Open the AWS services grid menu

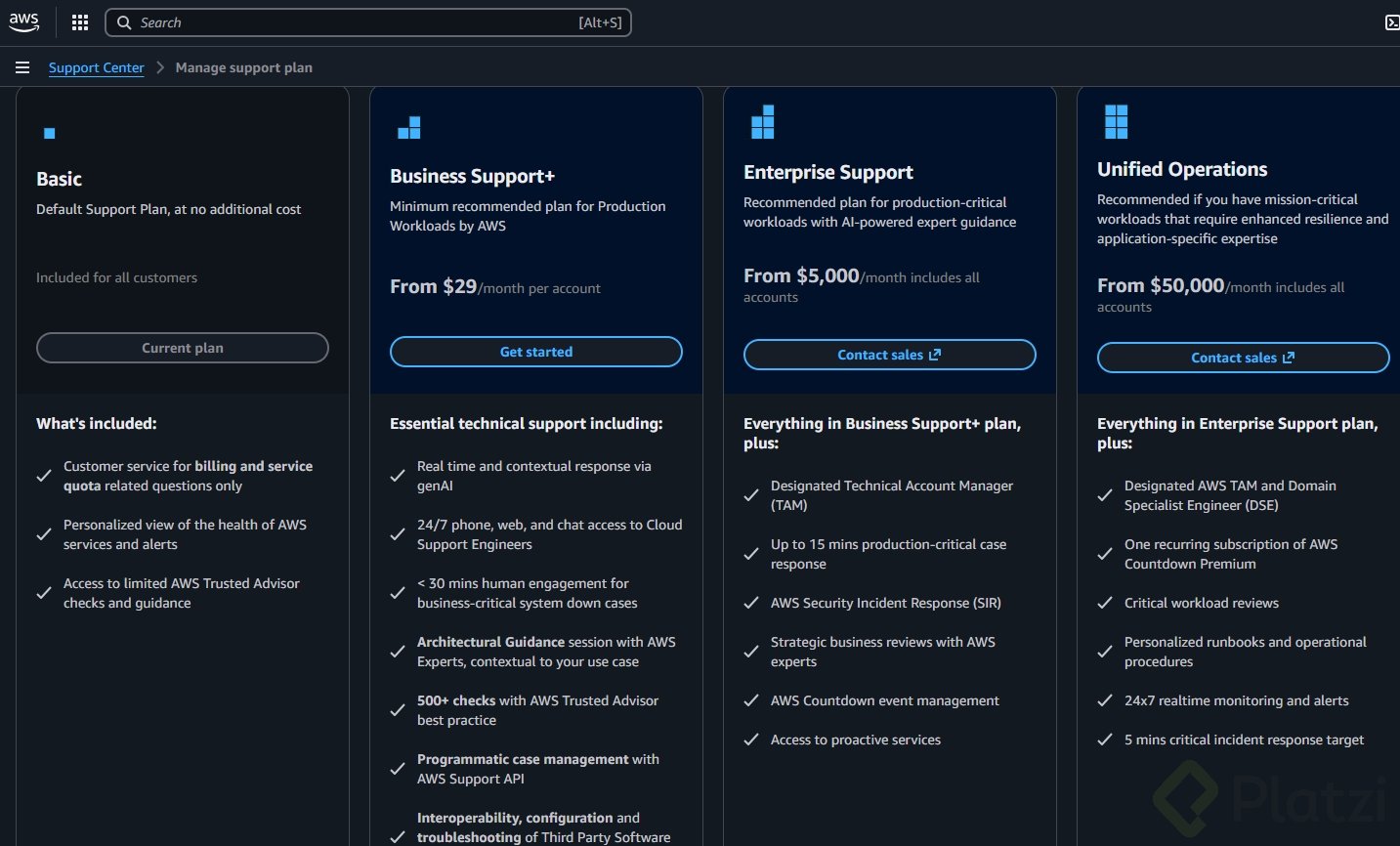pyautogui.click(x=80, y=22)
